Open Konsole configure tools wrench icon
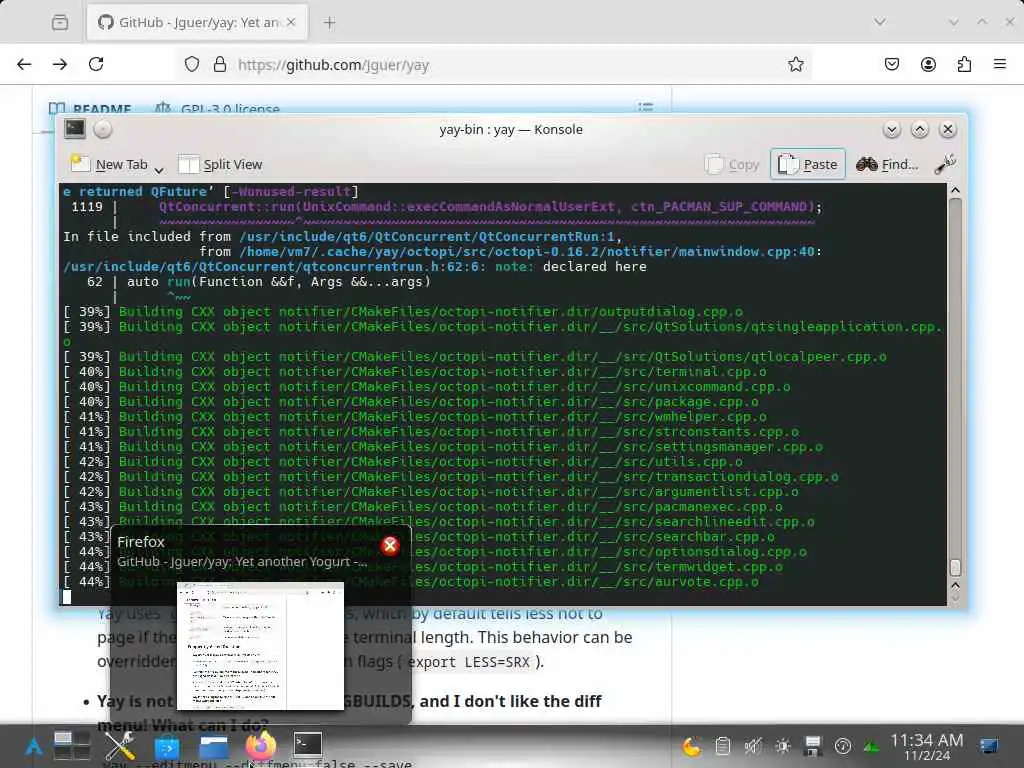Screen dimensions: 1024x768 pos(945,165)
